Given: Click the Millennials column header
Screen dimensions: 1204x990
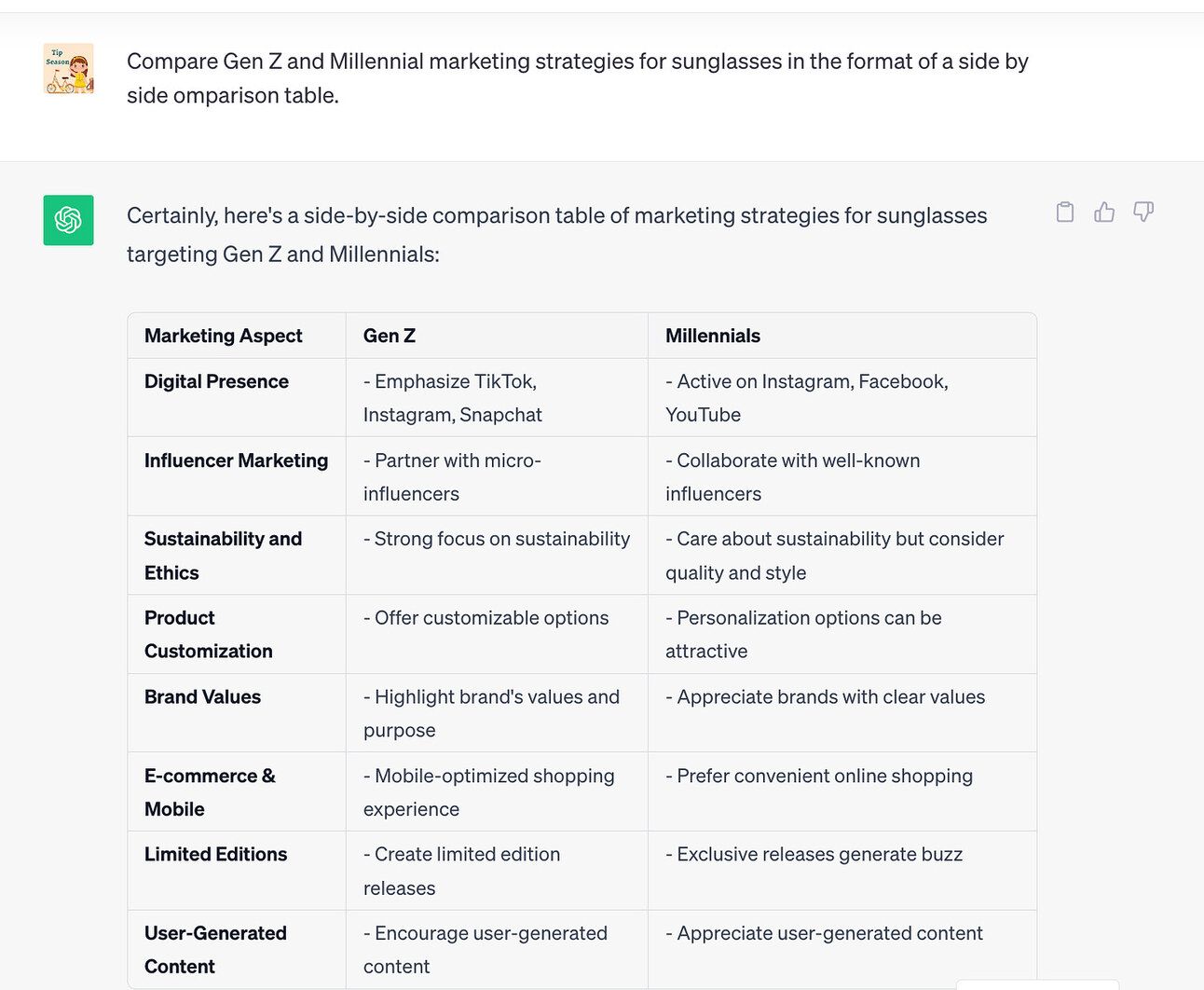Looking at the screenshot, I should (x=713, y=336).
